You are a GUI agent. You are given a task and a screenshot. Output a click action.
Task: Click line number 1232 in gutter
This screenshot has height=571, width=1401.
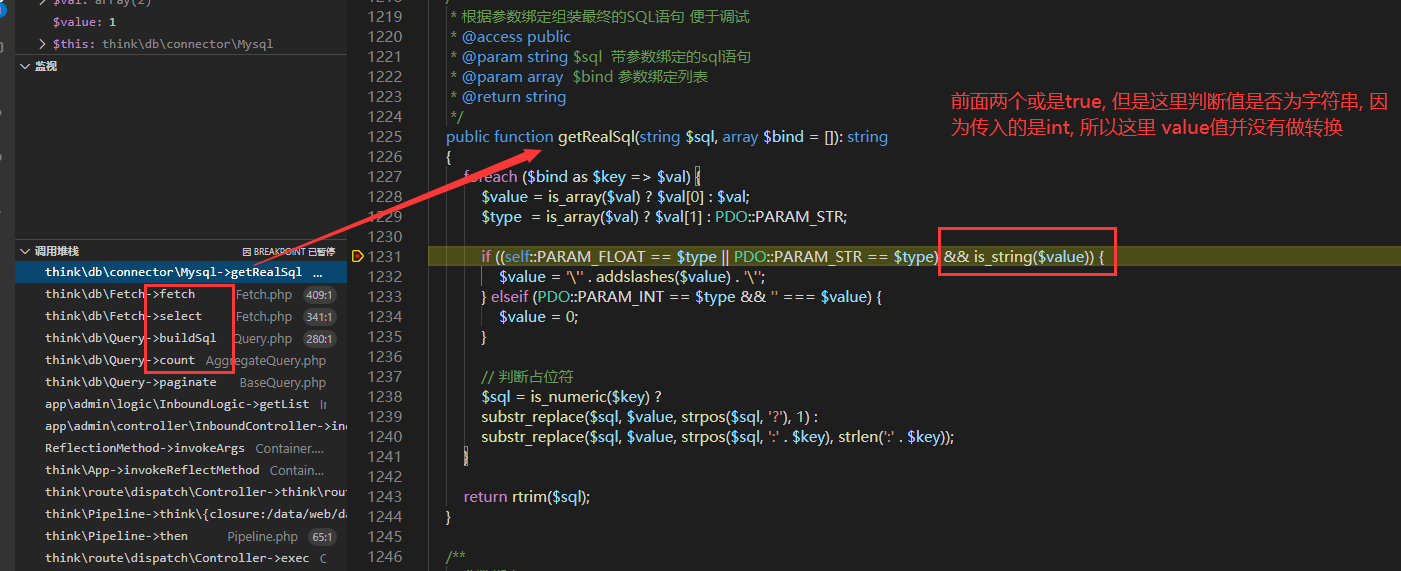pyautogui.click(x=384, y=277)
